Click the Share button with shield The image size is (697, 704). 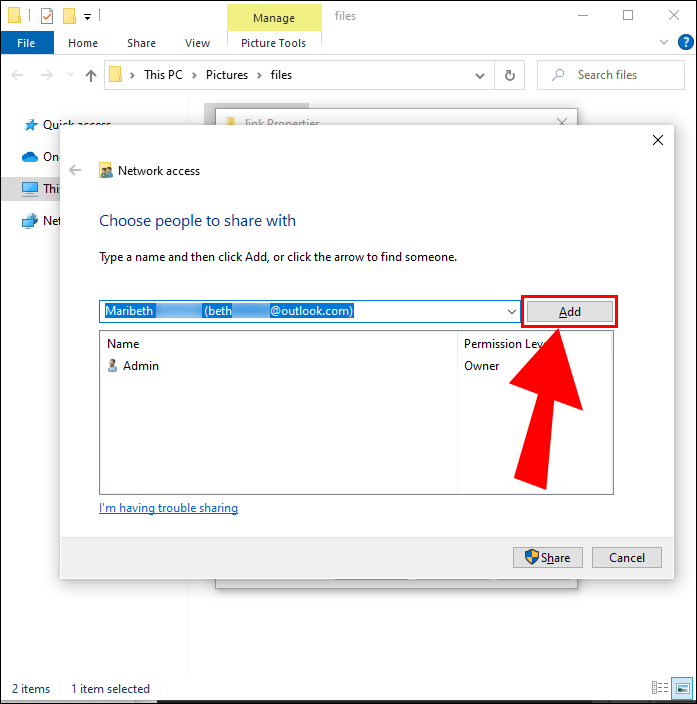coord(547,557)
